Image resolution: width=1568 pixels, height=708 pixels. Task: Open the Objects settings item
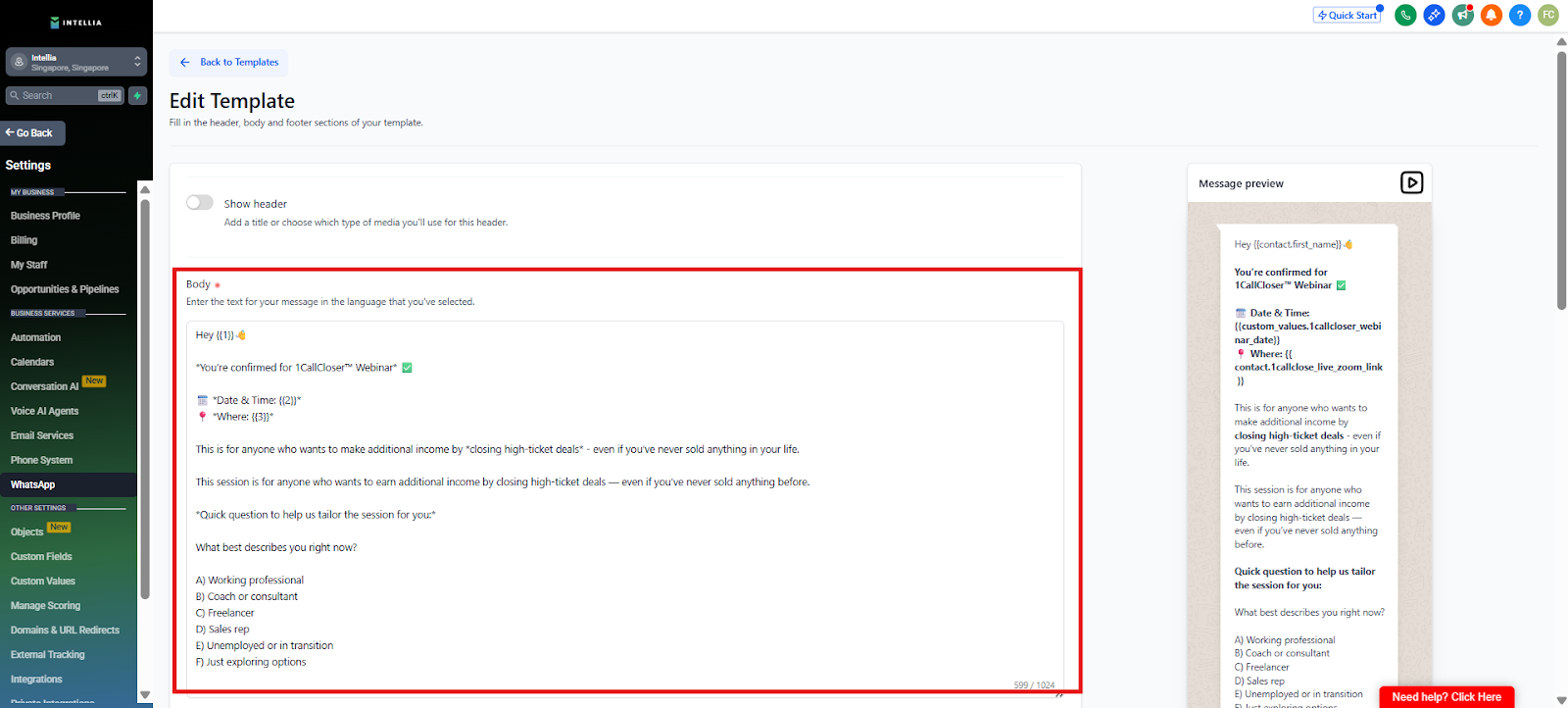click(x=26, y=532)
